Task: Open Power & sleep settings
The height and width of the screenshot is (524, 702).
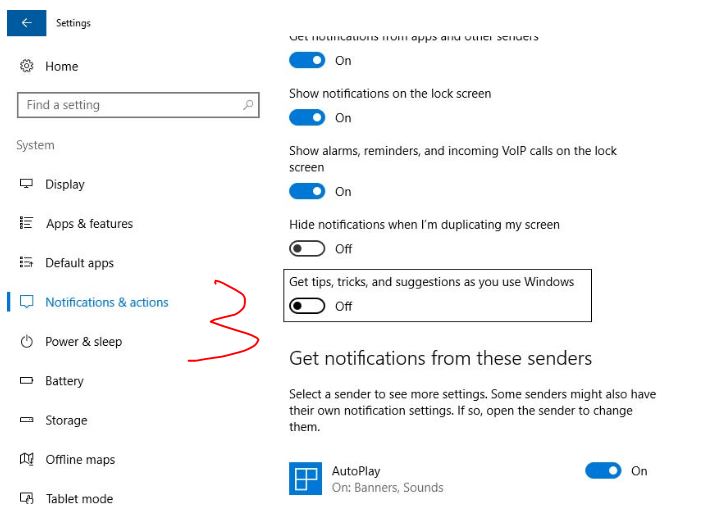Action: [84, 342]
